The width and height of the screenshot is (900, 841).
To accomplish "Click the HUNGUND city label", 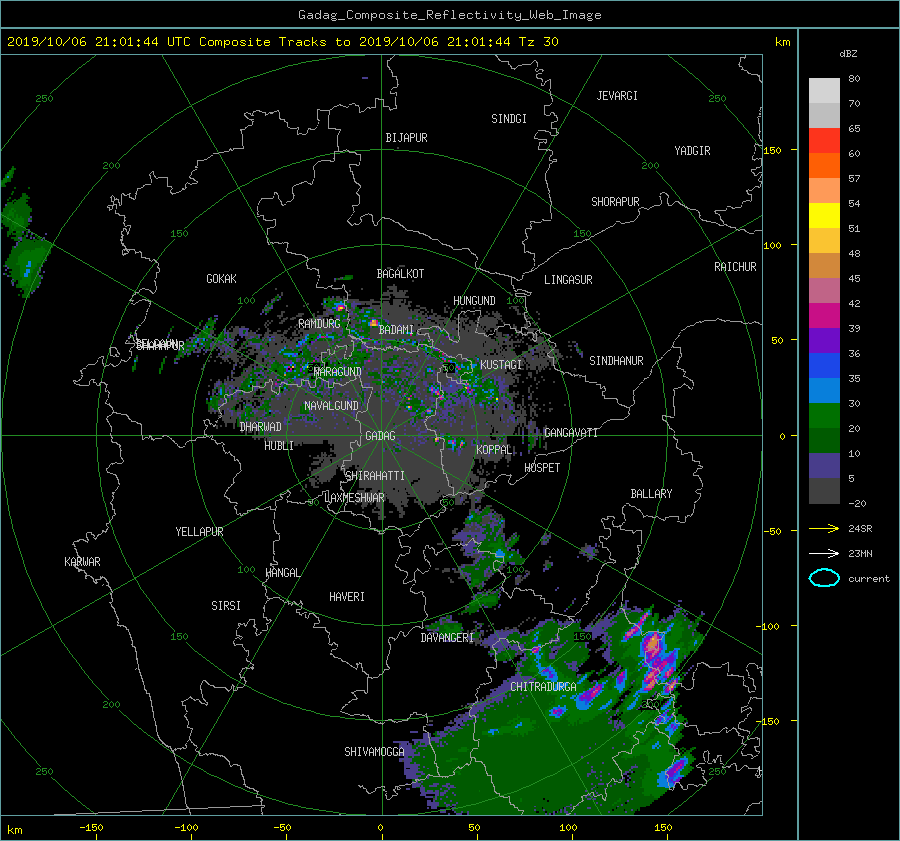I will [x=474, y=301].
